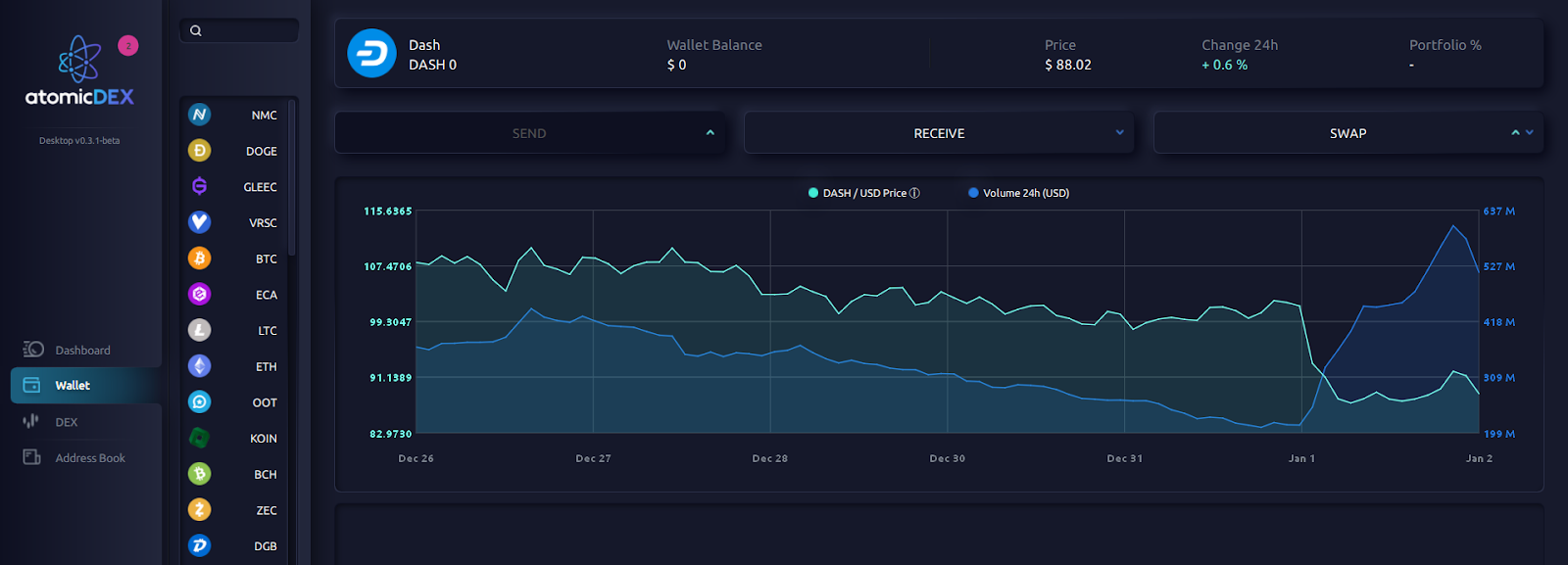Click the up arrow on SEND button

coord(710,132)
